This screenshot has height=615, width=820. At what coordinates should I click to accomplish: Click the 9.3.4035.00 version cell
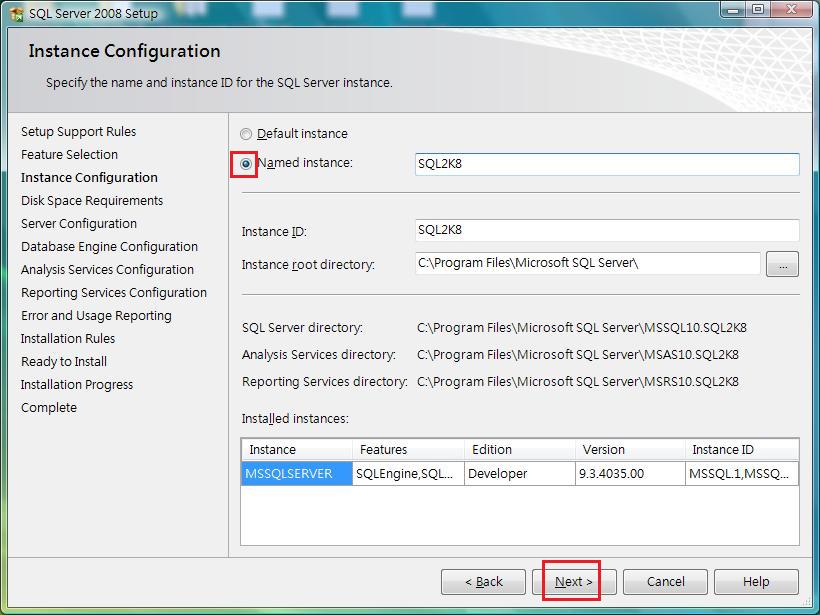[630, 474]
